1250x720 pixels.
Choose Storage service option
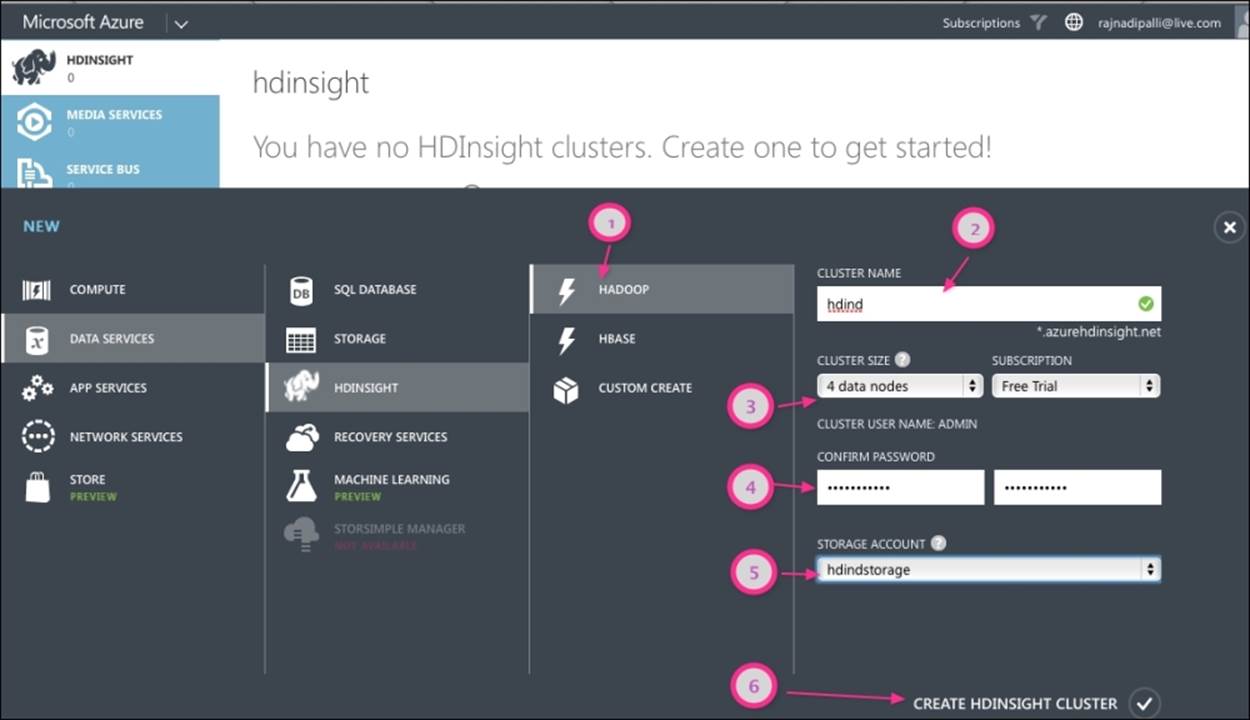coord(397,339)
